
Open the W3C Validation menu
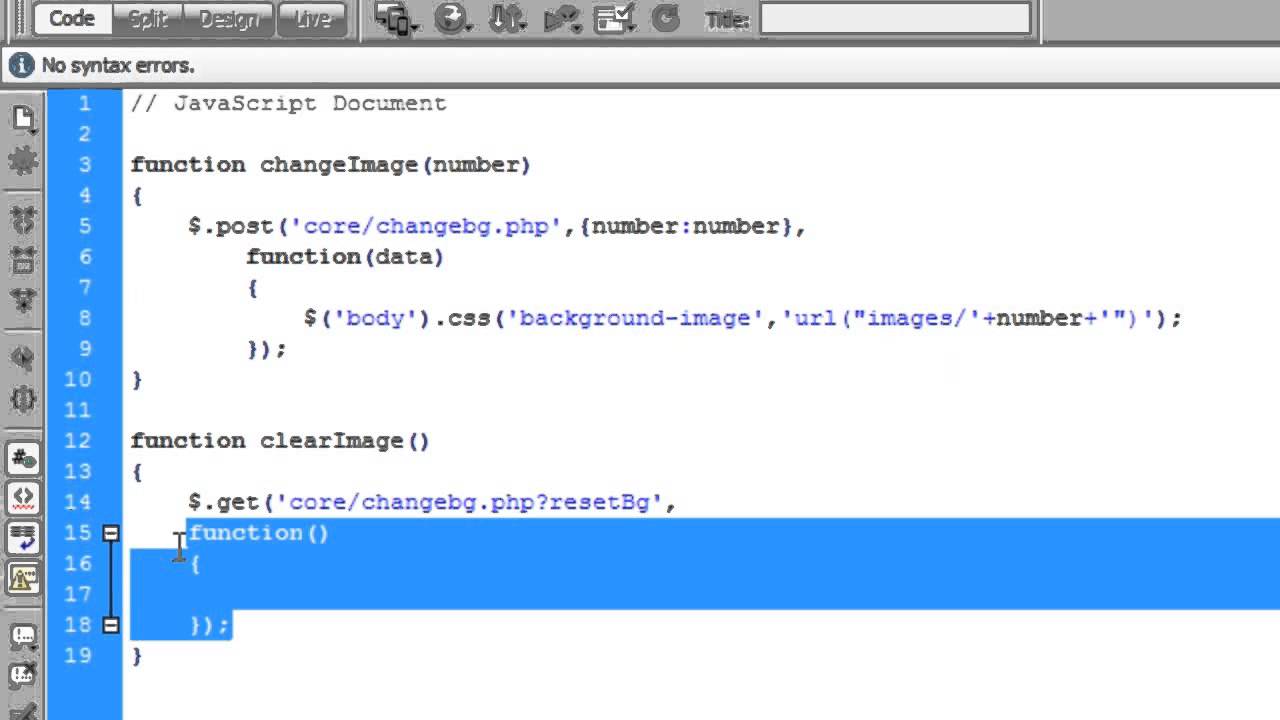560,19
